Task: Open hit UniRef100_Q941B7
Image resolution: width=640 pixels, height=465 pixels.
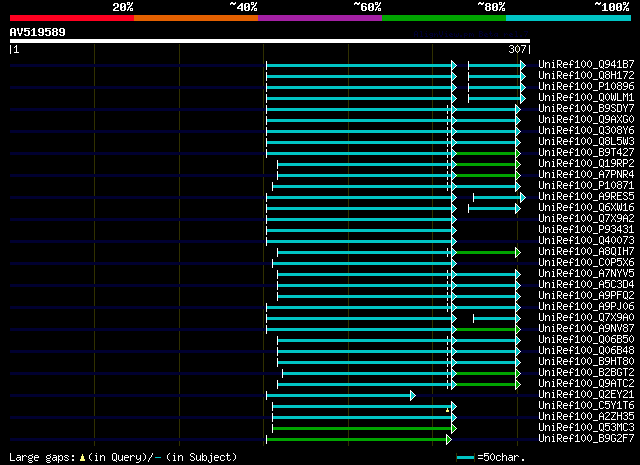Action: 586,64
